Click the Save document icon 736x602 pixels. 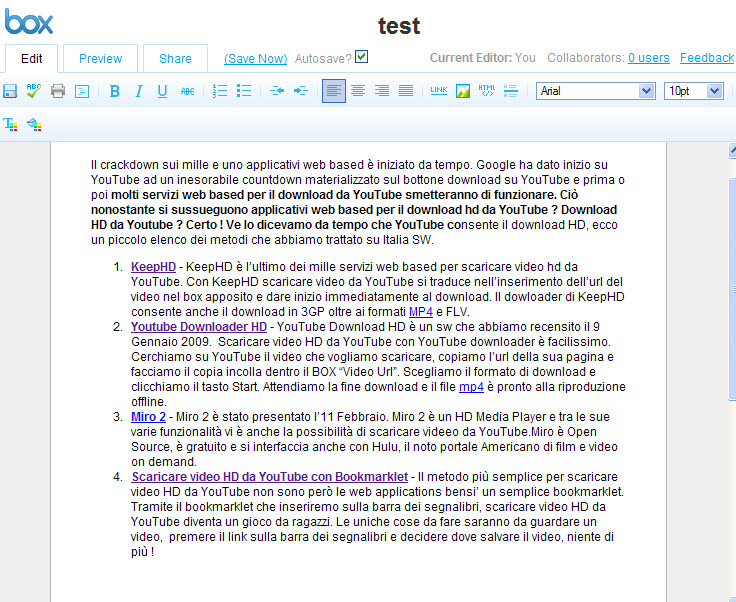tap(10, 91)
